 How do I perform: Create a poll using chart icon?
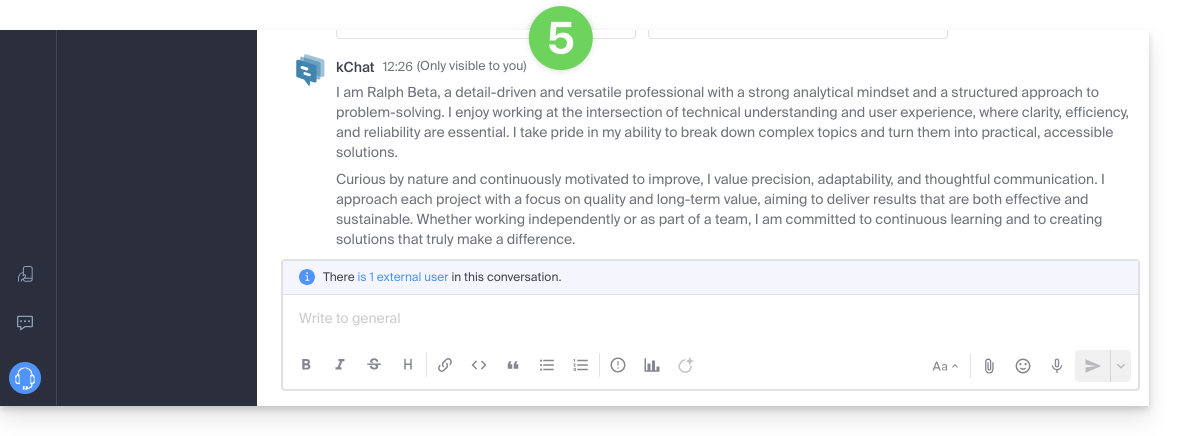tap(652, 365)
